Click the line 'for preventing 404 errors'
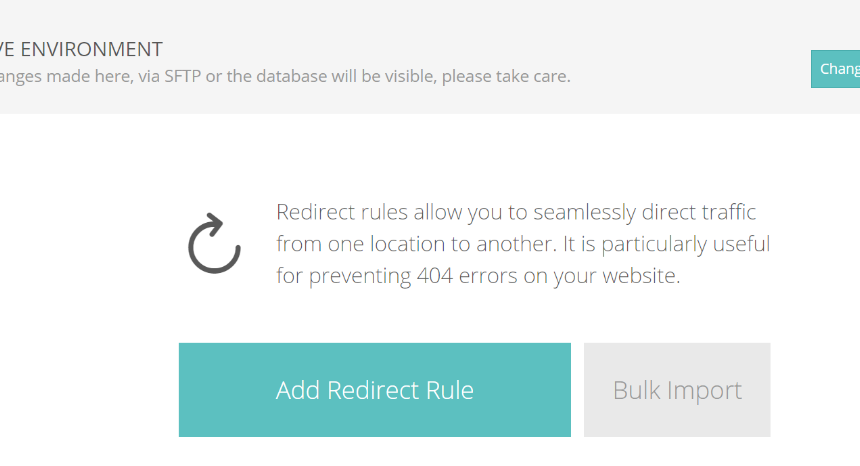The height and width of the screenshot is (466, 860). point(478,276)
